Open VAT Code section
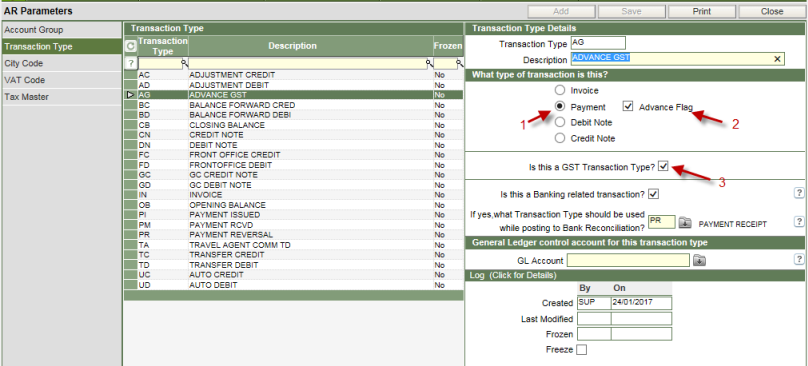The image size is (808, 366). (62, 80)
